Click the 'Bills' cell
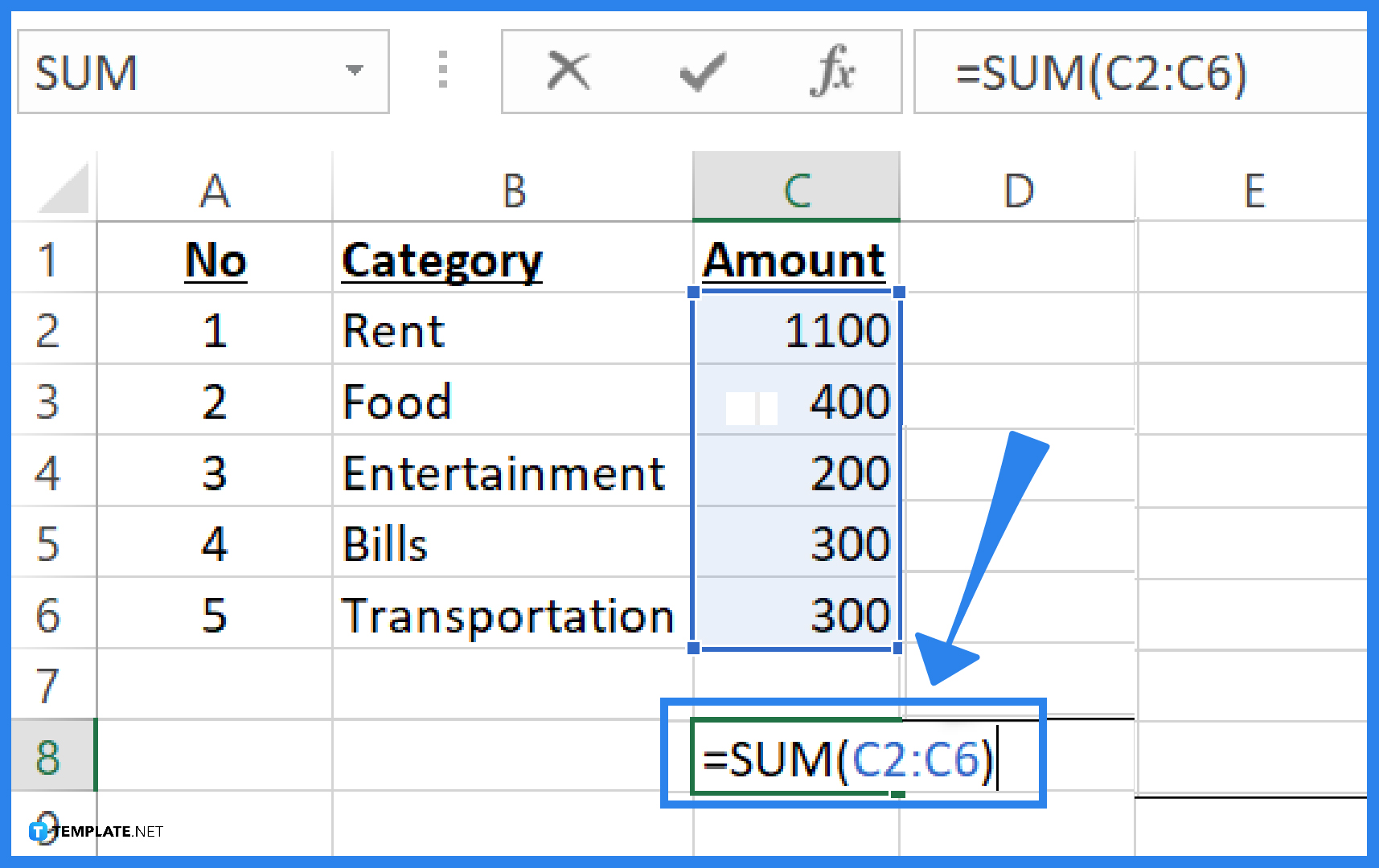The width and height of the screenshot is (1379, 868). pos(513,542)
